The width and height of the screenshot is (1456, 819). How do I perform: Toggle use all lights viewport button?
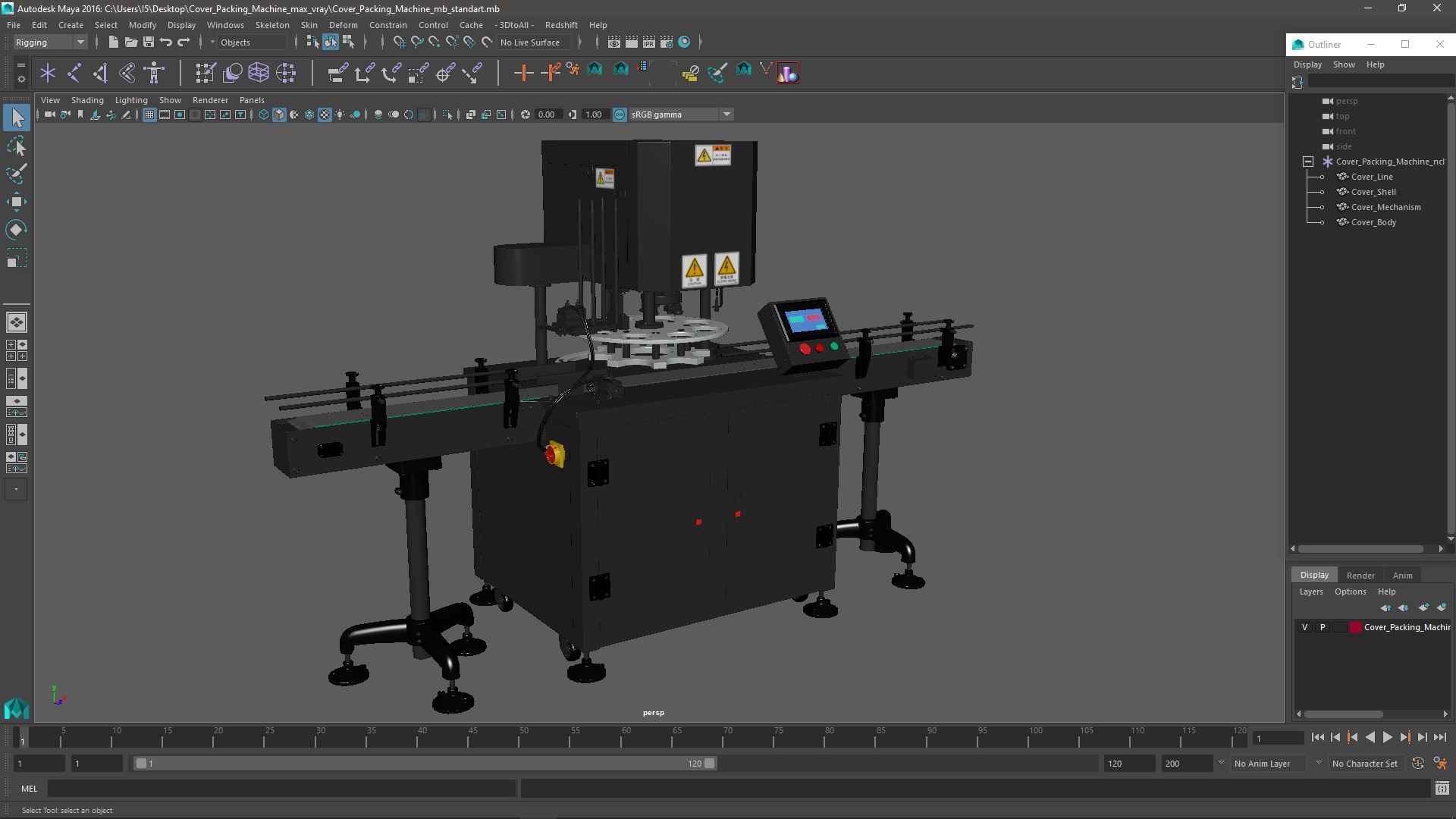click(x=340, y=115)
